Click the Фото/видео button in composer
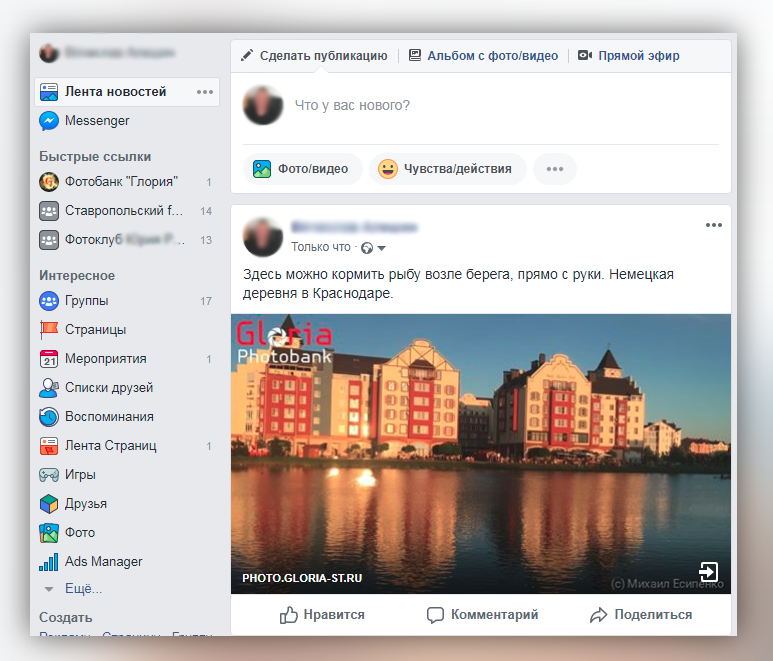 point(303,169)
